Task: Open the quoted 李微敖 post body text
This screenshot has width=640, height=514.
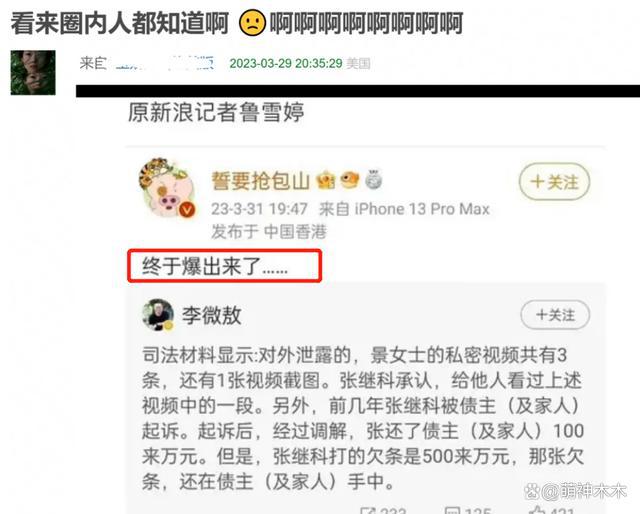Action: [363, 418]
